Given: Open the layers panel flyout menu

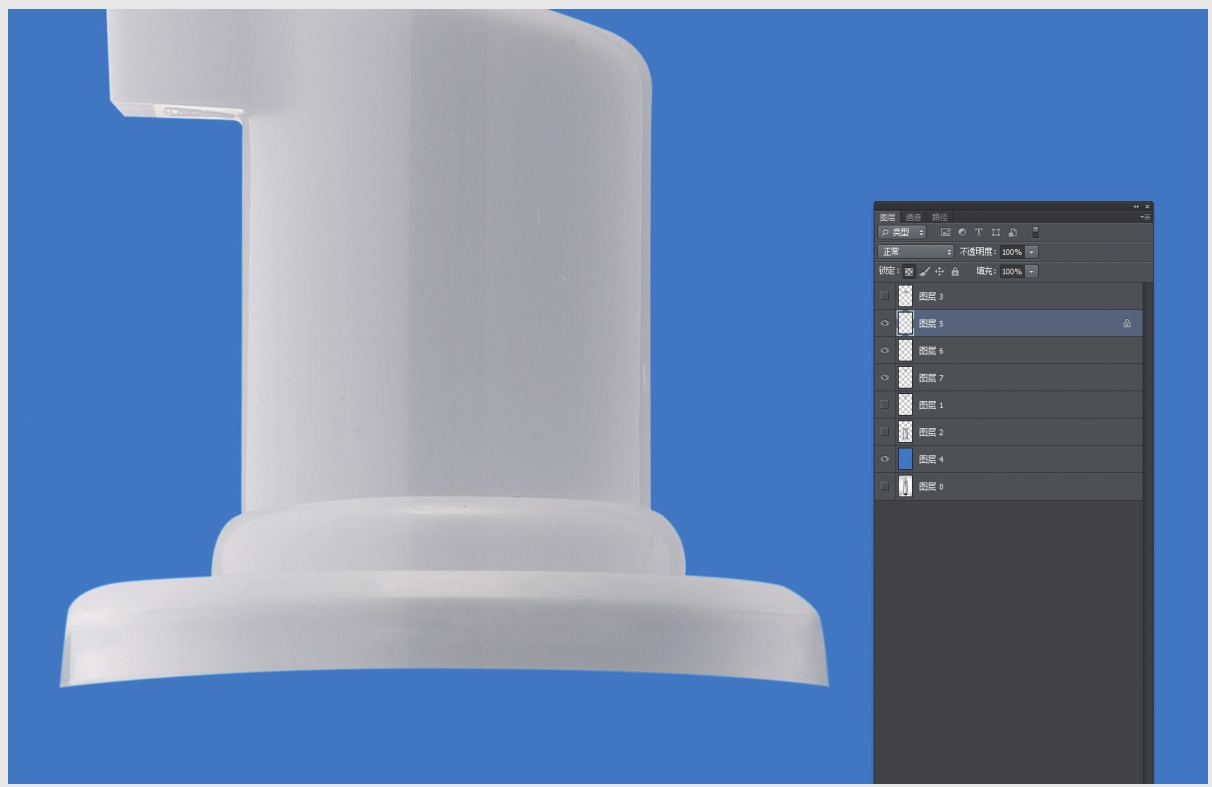Looking at the screenshot, I should click(x=1145, y=217).
